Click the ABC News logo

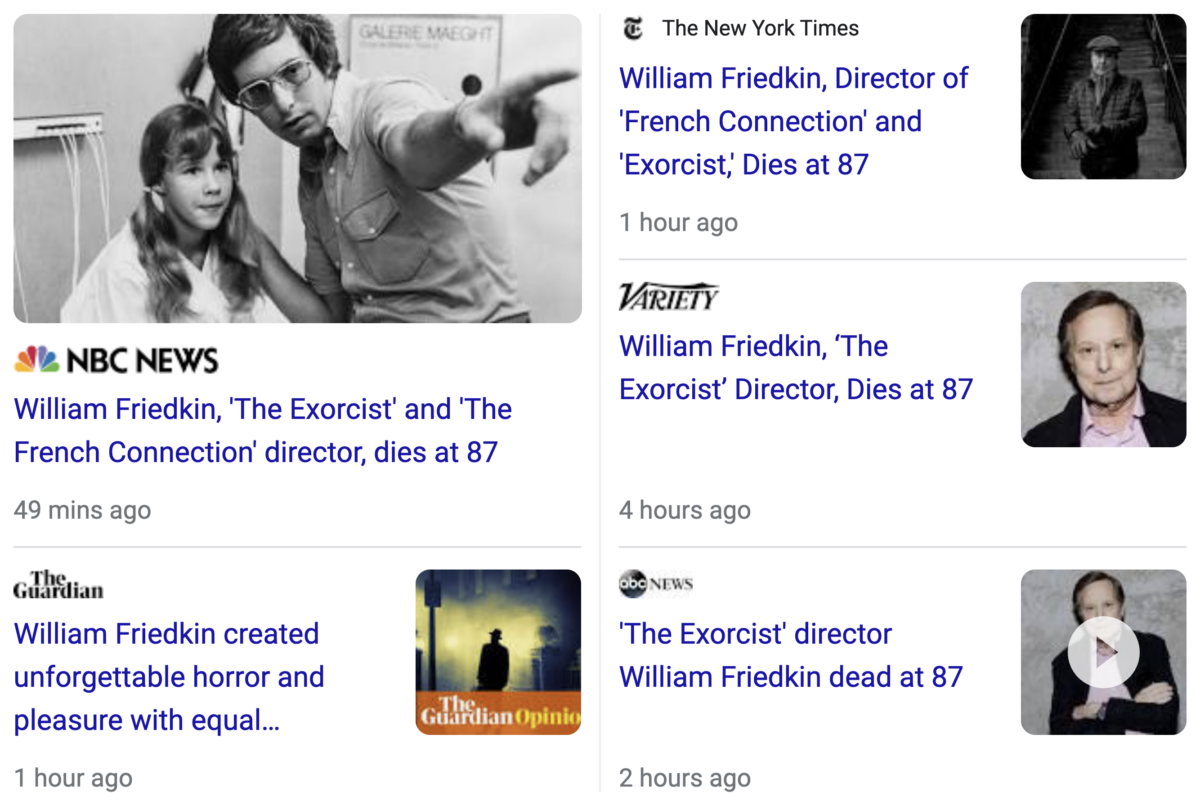pyautogui.click(x=656, y=584)
